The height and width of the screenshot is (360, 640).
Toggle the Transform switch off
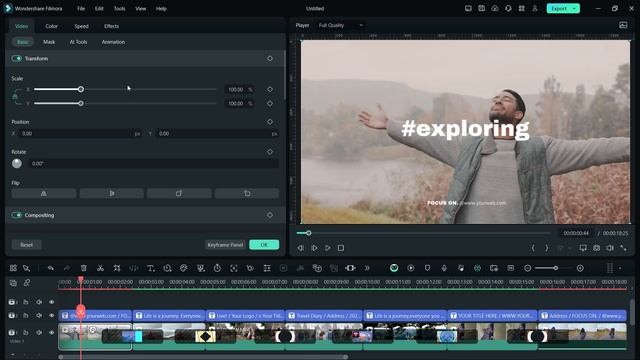[17, 58]
